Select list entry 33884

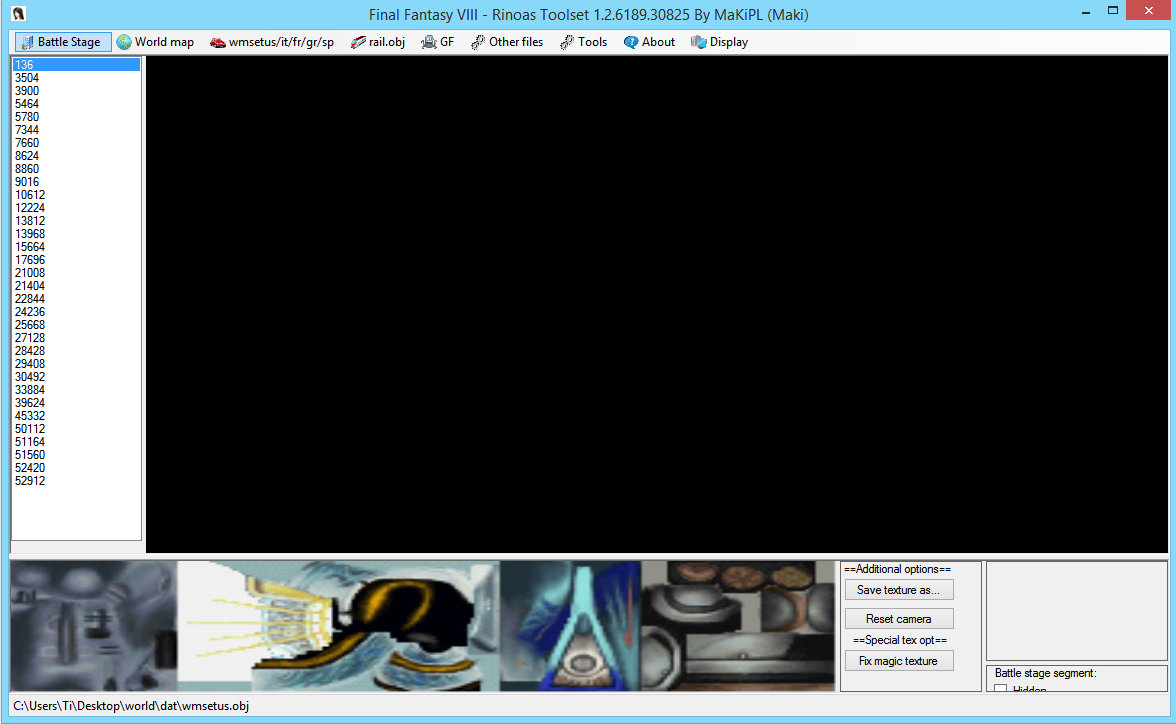(76, 390)
